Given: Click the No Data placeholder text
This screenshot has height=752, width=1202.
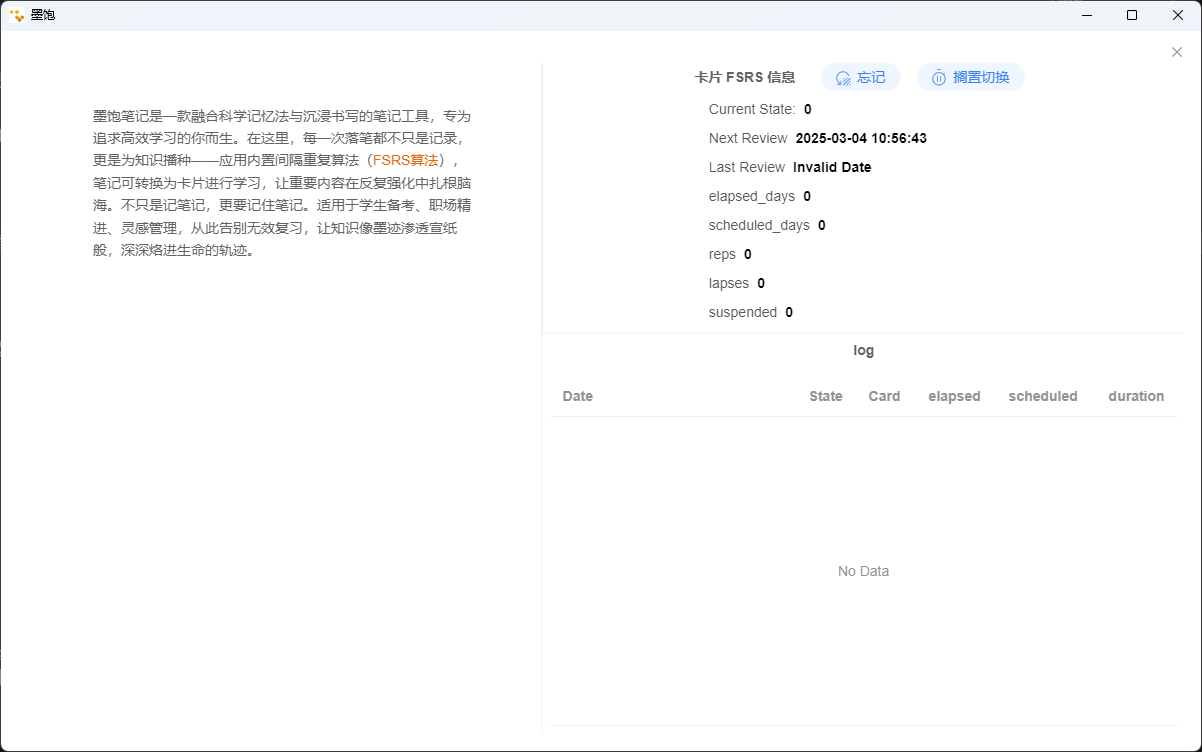Looking at the screenshot, I should [x=863, y=571].
